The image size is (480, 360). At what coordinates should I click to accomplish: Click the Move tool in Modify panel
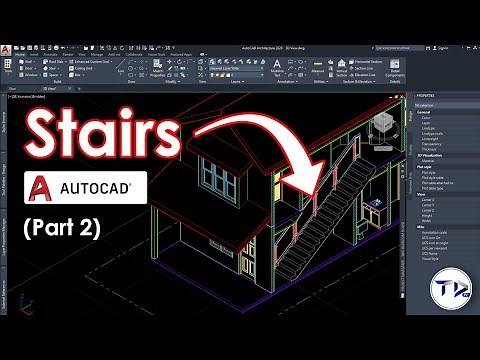169,62
